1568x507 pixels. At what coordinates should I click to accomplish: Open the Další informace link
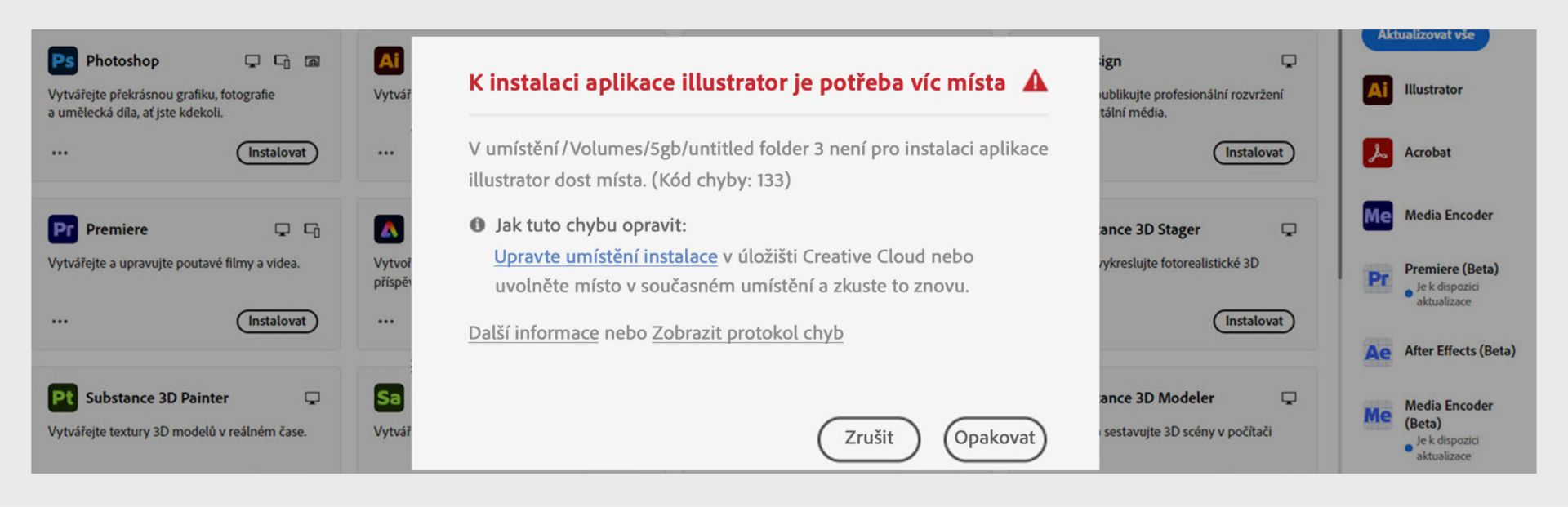coord(533,333)
